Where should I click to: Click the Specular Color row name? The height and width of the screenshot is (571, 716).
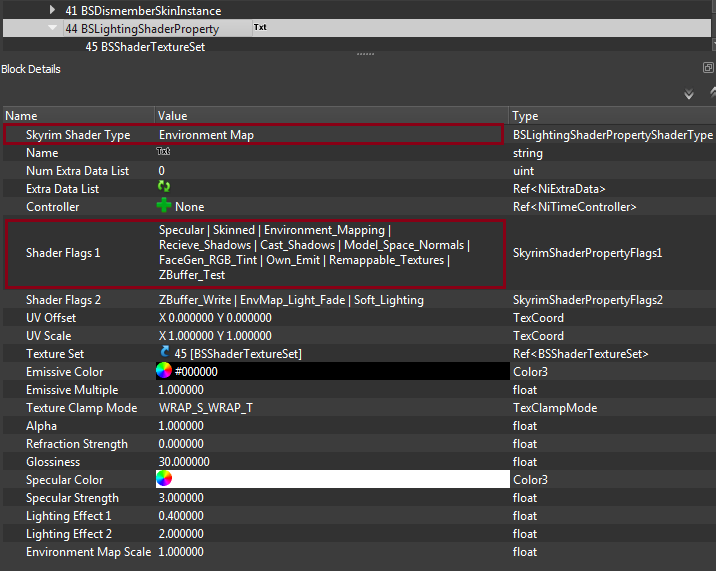coord(64,480)
